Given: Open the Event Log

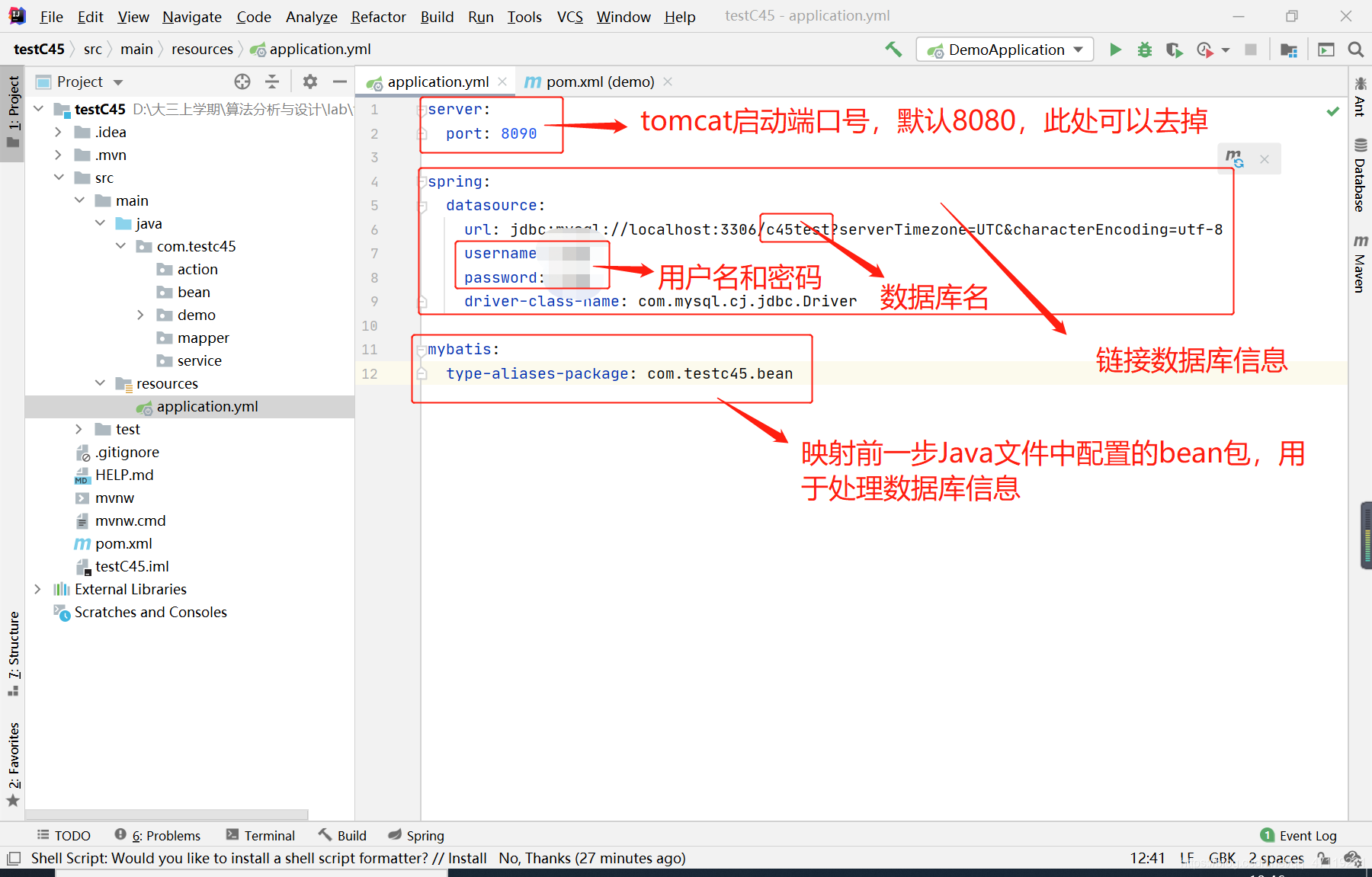Looking at the screenshot, I should pos(1299,836).
